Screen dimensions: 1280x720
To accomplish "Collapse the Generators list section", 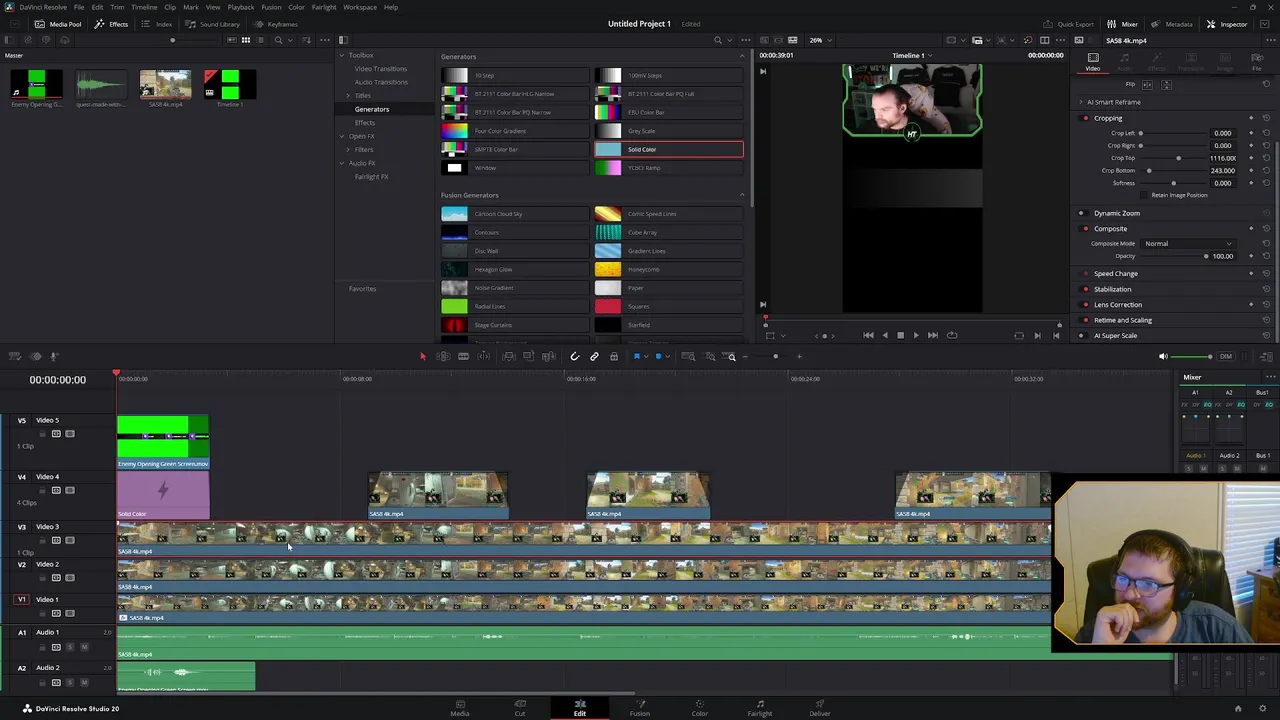I will 741,56.
